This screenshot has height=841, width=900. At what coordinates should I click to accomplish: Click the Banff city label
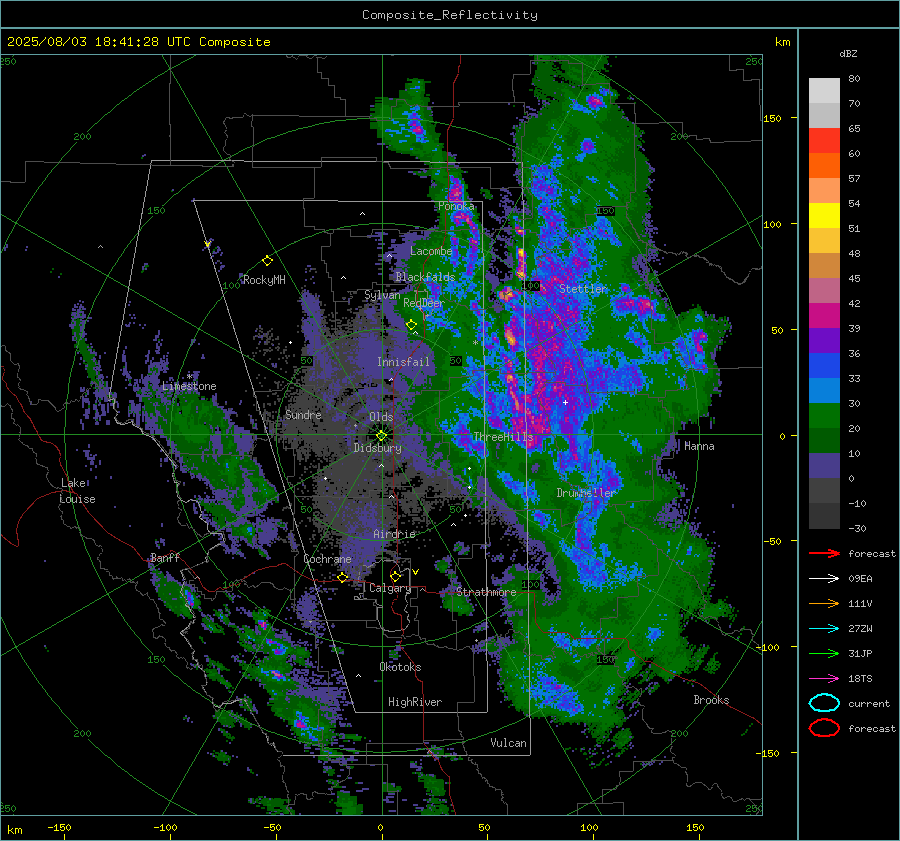coord(165,558)
